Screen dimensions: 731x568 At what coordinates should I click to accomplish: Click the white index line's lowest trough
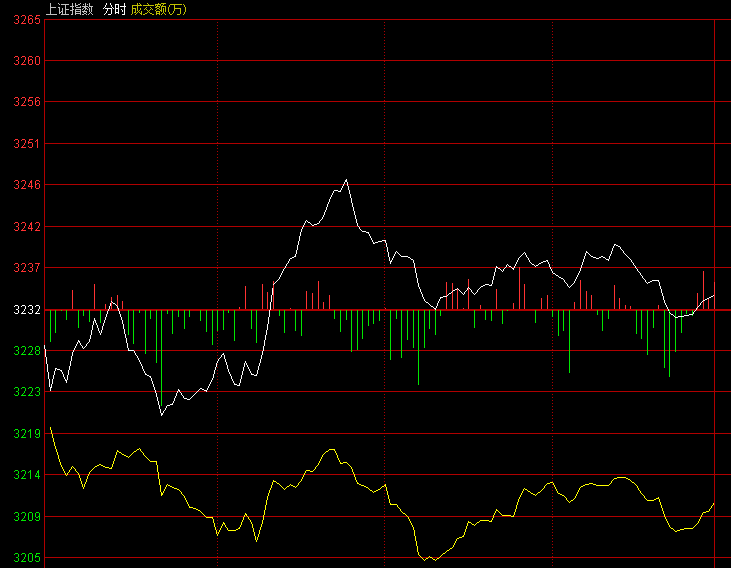click(162, 415)
